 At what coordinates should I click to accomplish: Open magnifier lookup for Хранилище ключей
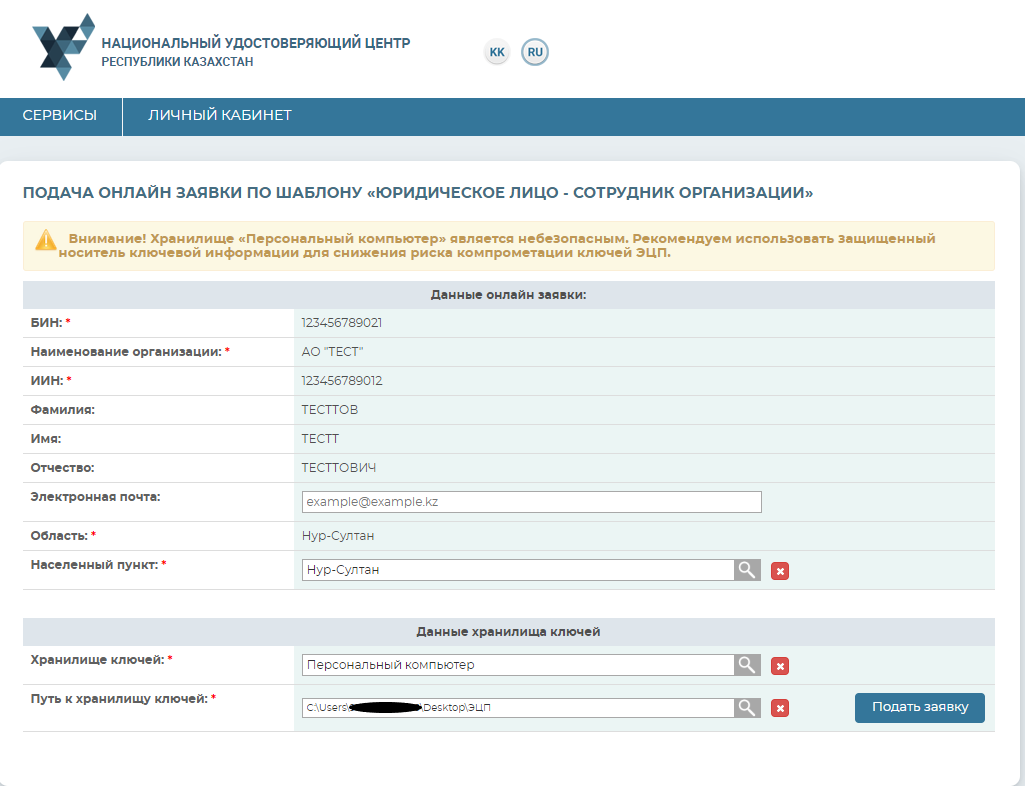pos(747,665)
